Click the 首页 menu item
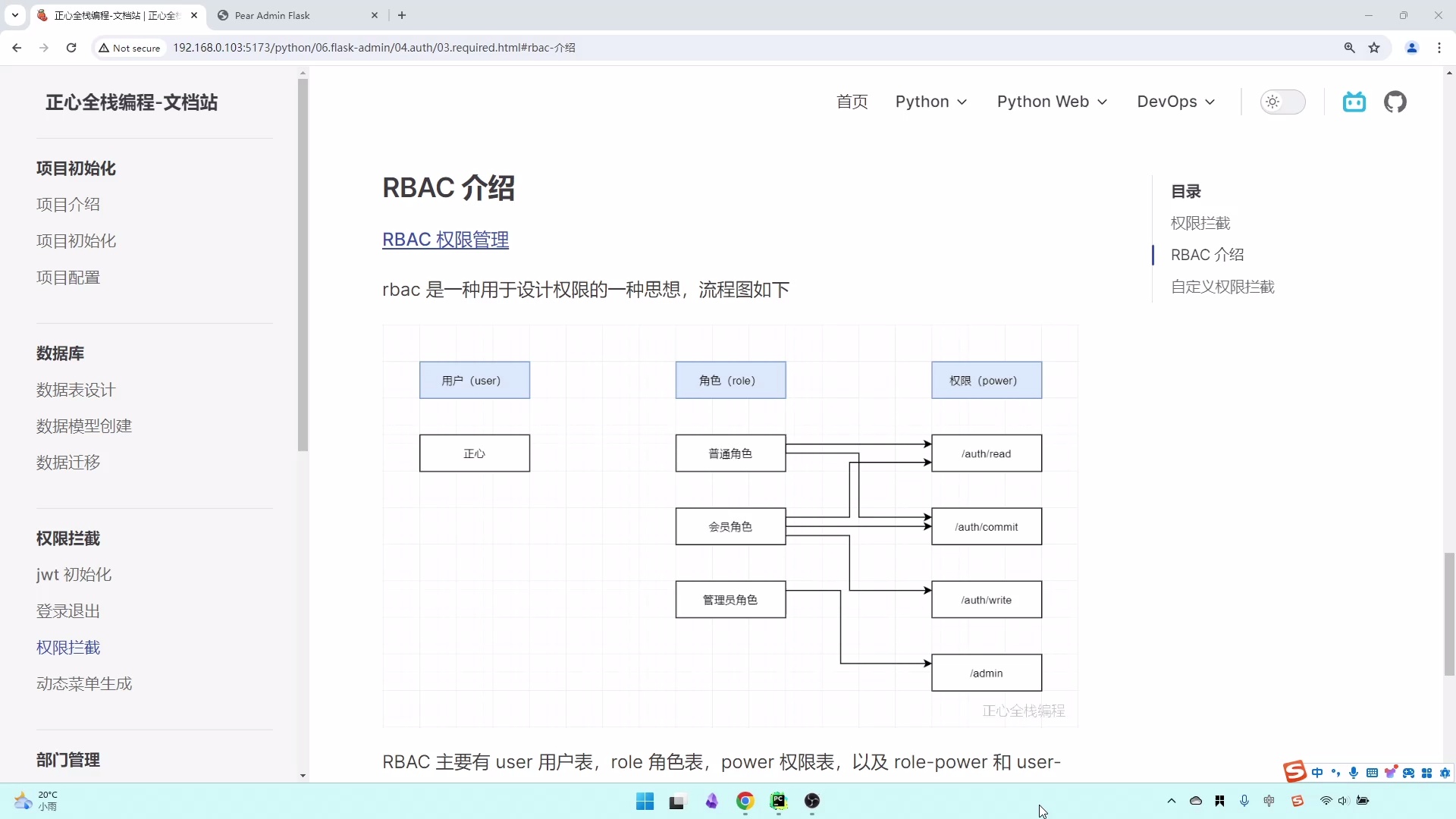1456x819 pixels. (852, 102)
